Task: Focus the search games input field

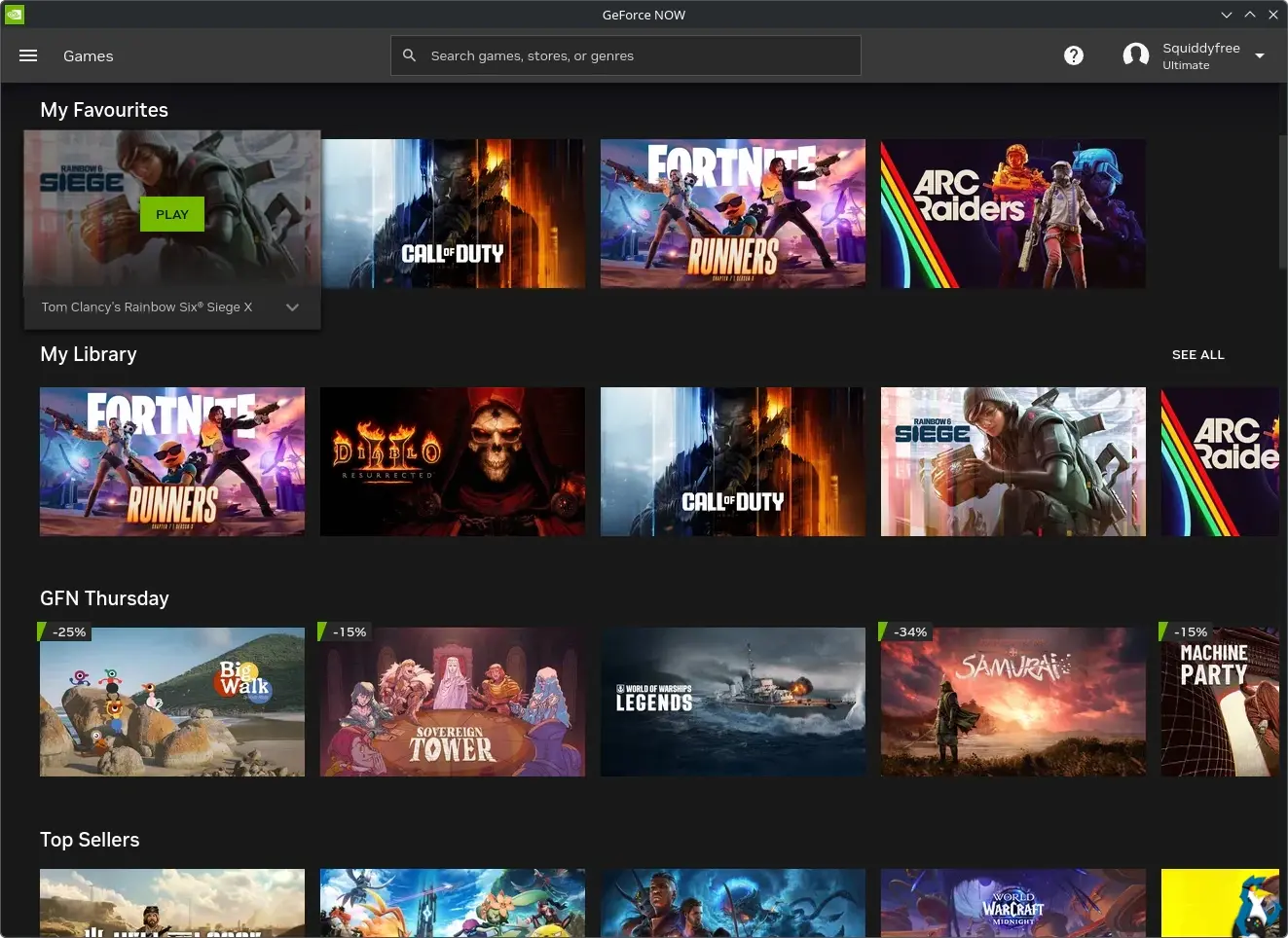Action: coord(626,55)
